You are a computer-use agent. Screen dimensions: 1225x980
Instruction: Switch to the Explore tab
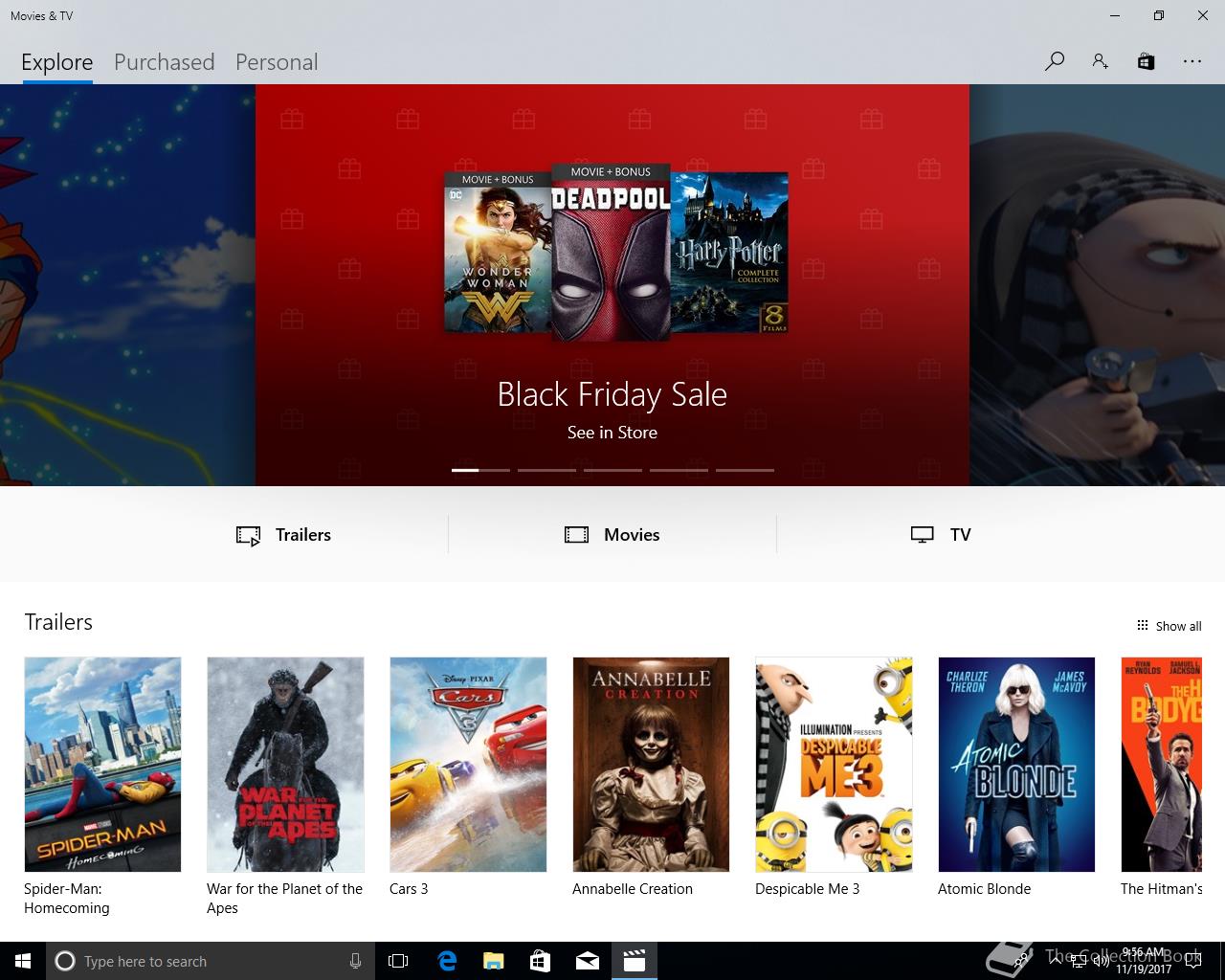click(57, 62)
